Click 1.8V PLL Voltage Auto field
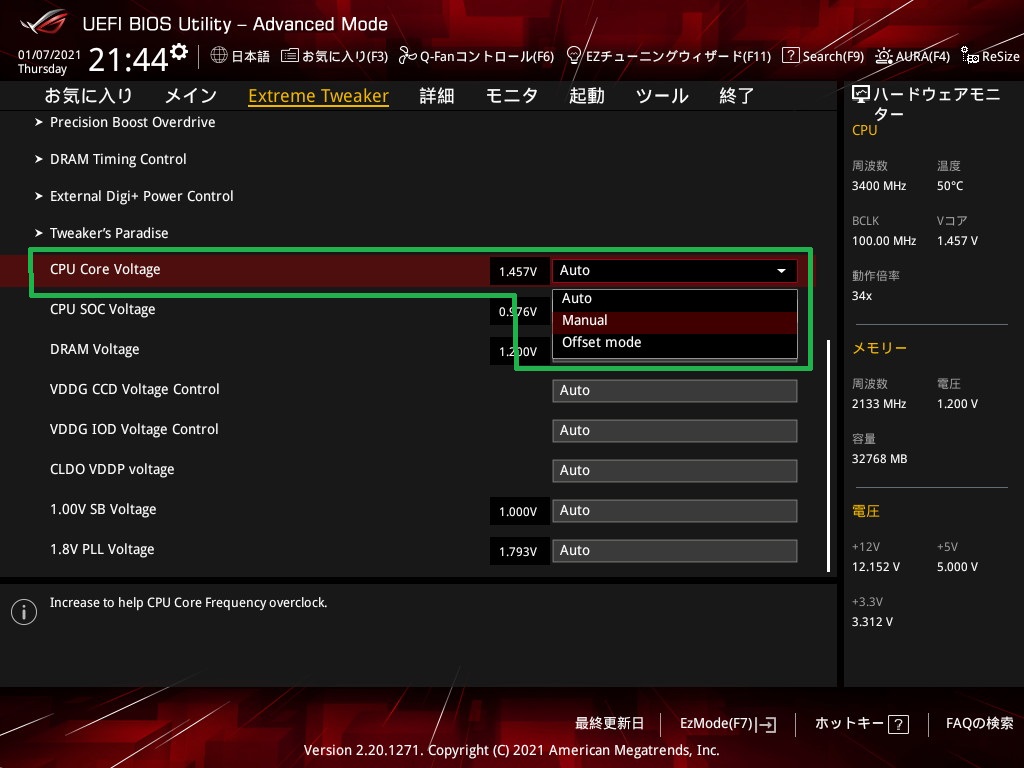This screenshot has height=768, width=1024. tap(675, 551)
